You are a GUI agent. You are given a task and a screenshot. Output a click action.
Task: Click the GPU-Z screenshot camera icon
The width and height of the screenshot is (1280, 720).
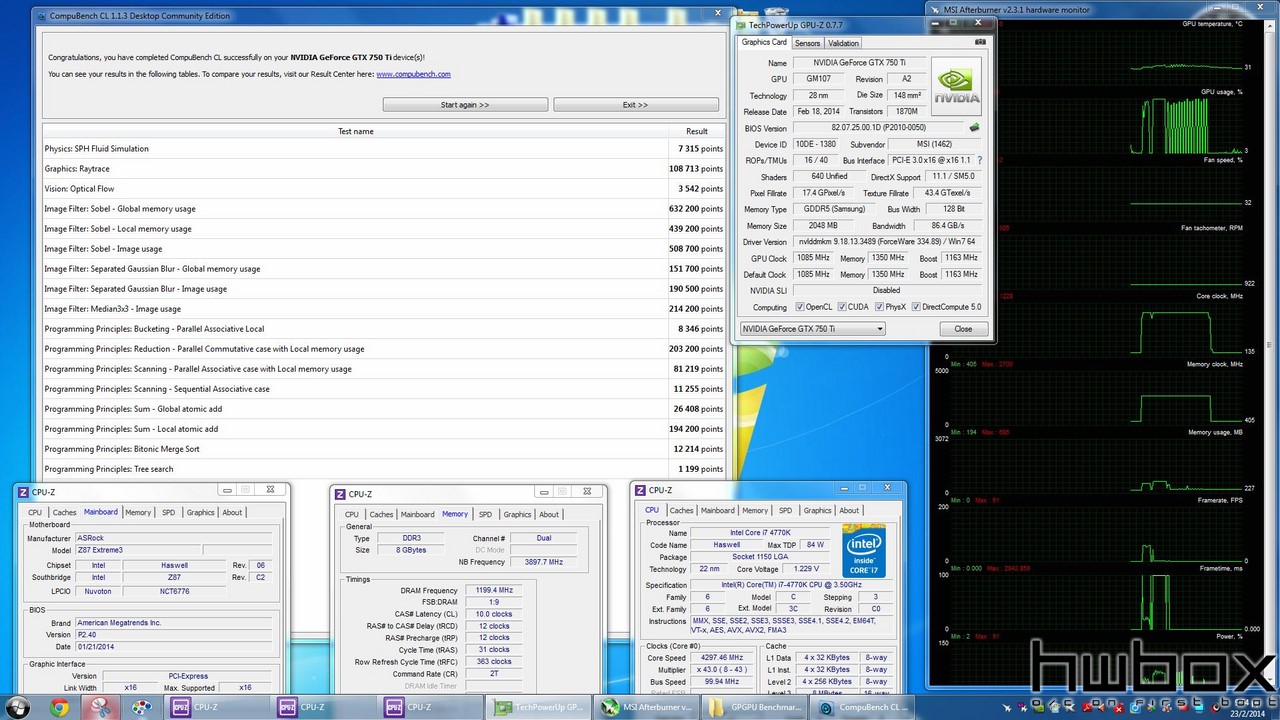[980, 42]
